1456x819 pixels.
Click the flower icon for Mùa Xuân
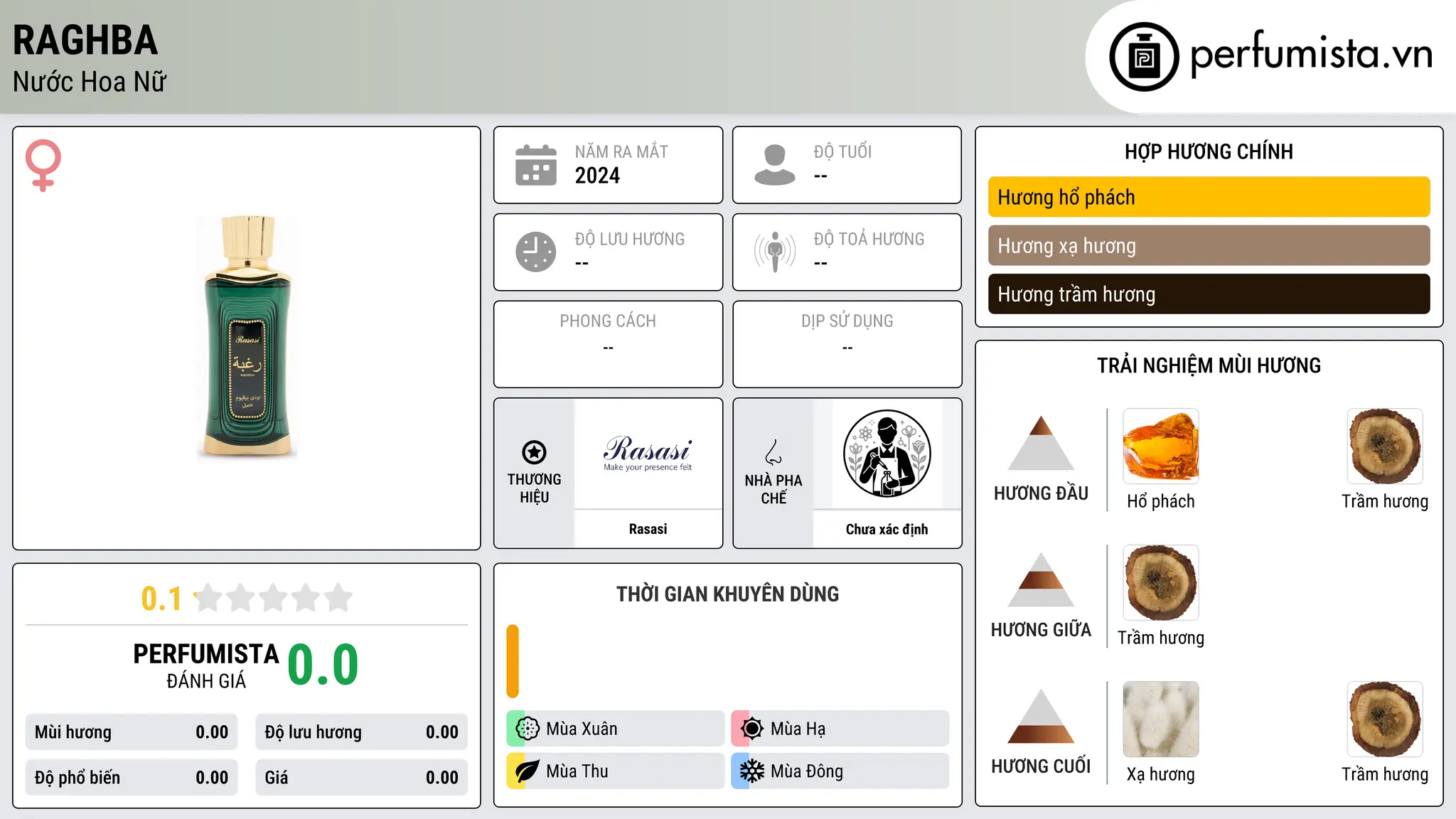[528, 729]
